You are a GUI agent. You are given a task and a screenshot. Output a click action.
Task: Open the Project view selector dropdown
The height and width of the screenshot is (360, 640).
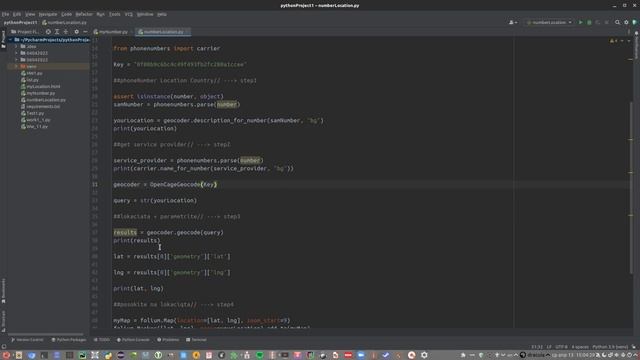pyautogui.click(x=25, y=32)
